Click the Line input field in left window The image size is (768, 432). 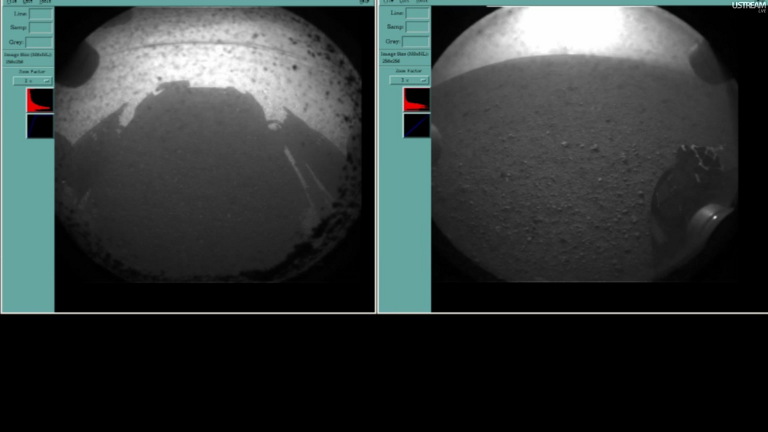[41, 14]
